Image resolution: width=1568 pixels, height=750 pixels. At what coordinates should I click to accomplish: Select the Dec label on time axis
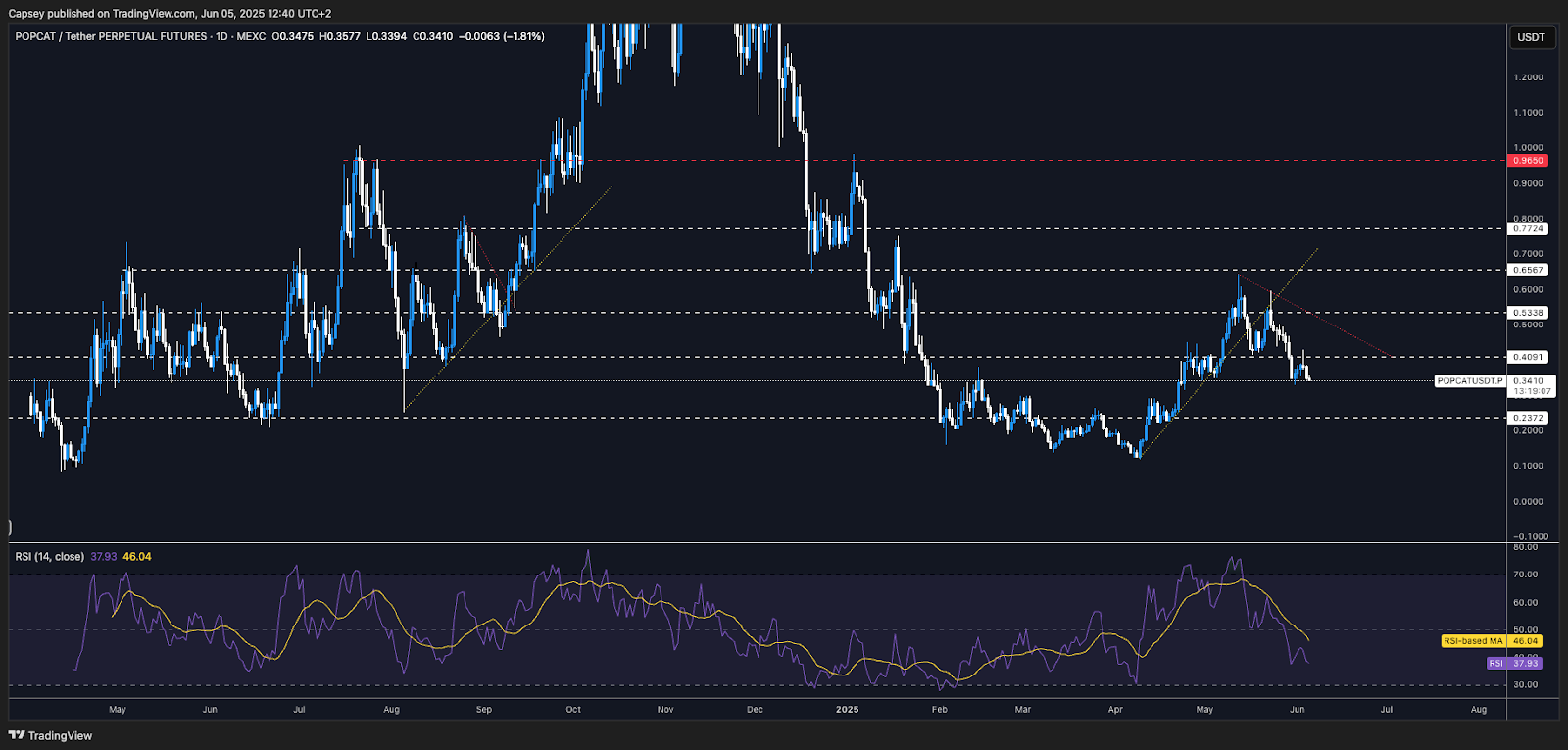click(x=755, y=709)
